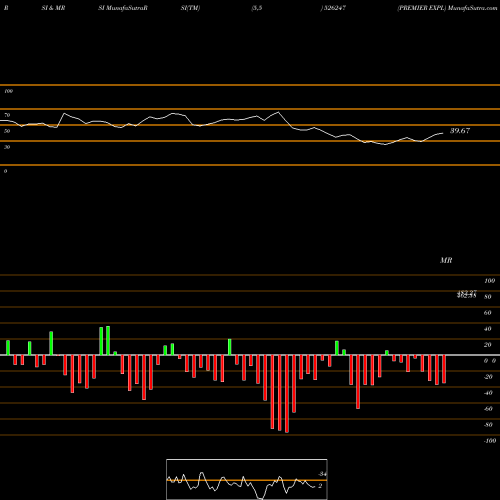
Task: Click the MR scale label 40
Action: point(488,329)
